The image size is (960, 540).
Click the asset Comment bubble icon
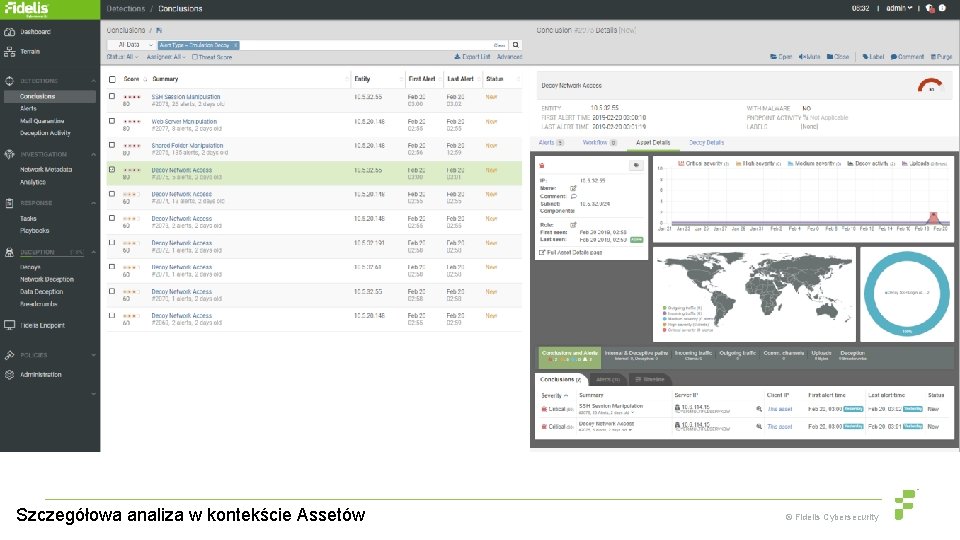point(574,197)
